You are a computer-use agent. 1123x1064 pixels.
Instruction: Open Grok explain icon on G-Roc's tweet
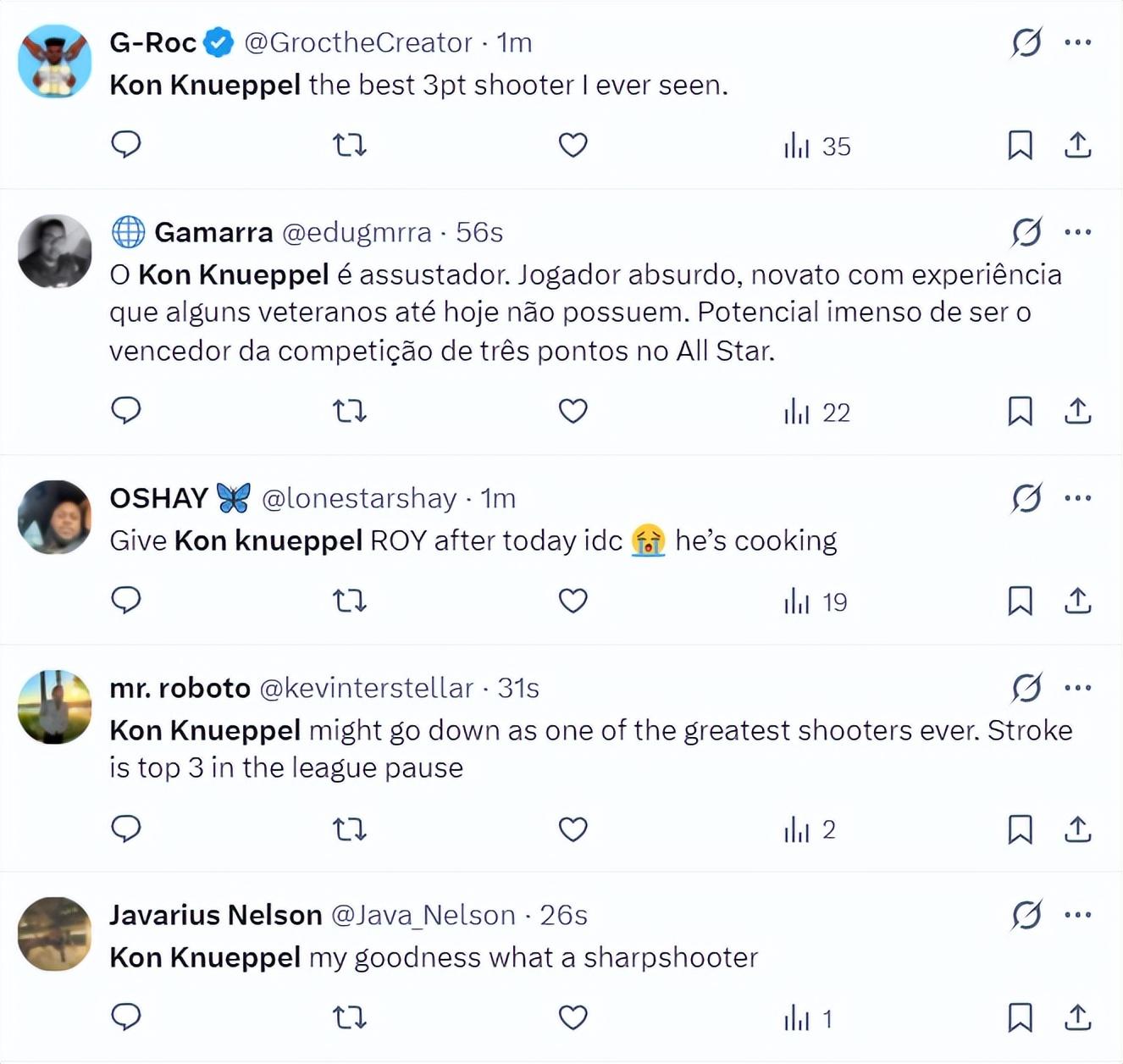pos(1026,42)
